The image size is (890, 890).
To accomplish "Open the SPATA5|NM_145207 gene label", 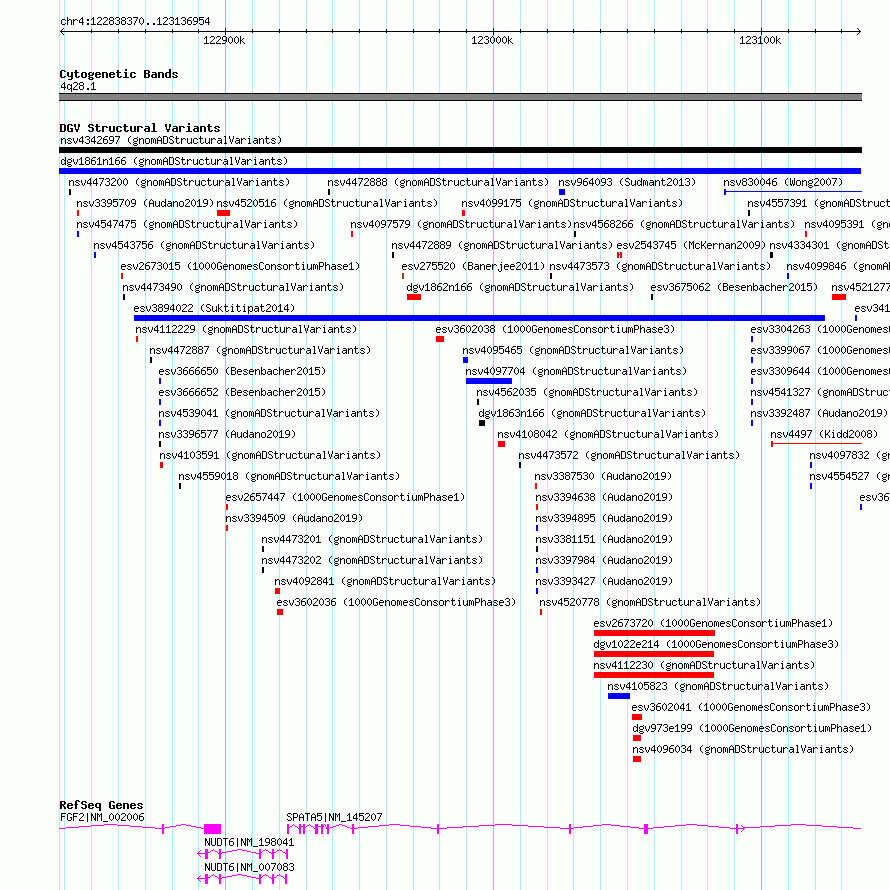I will [334, 817].
